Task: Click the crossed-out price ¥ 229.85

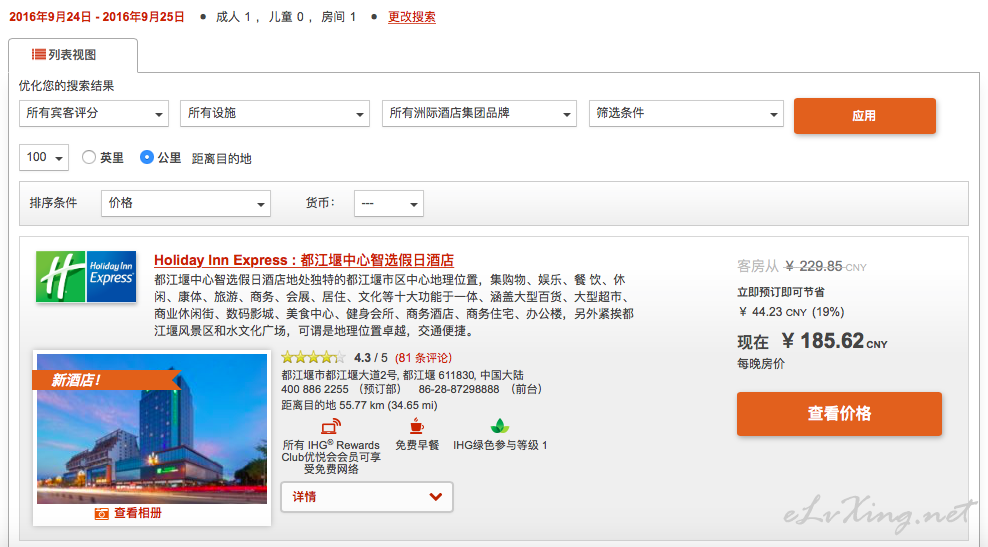Action: [x=813, y=267]
